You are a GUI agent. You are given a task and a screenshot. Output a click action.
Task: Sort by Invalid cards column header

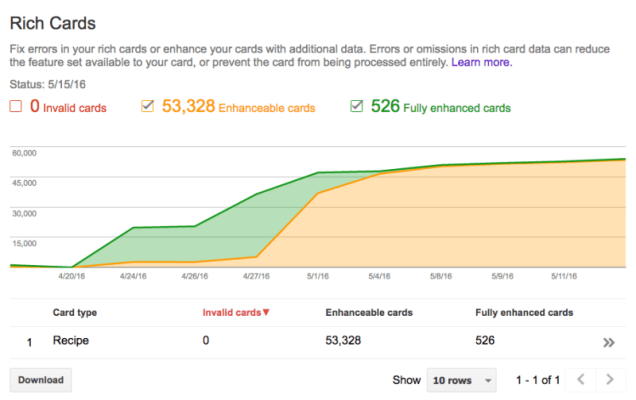click(x=231, y=313)
